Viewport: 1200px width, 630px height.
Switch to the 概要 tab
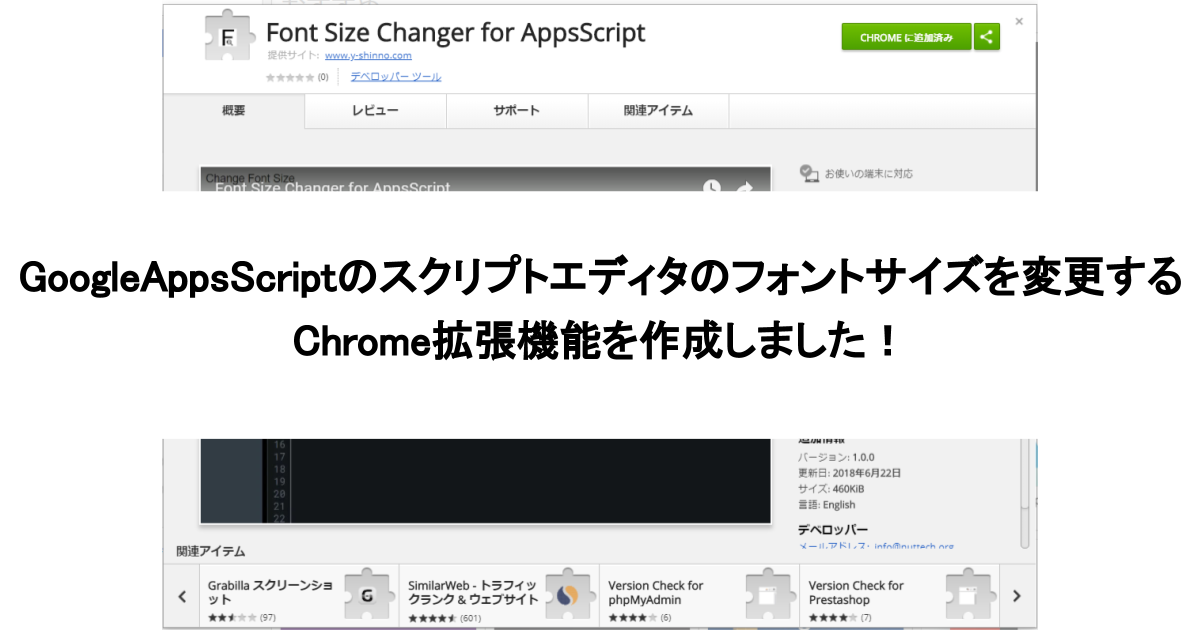coord(234,111)
